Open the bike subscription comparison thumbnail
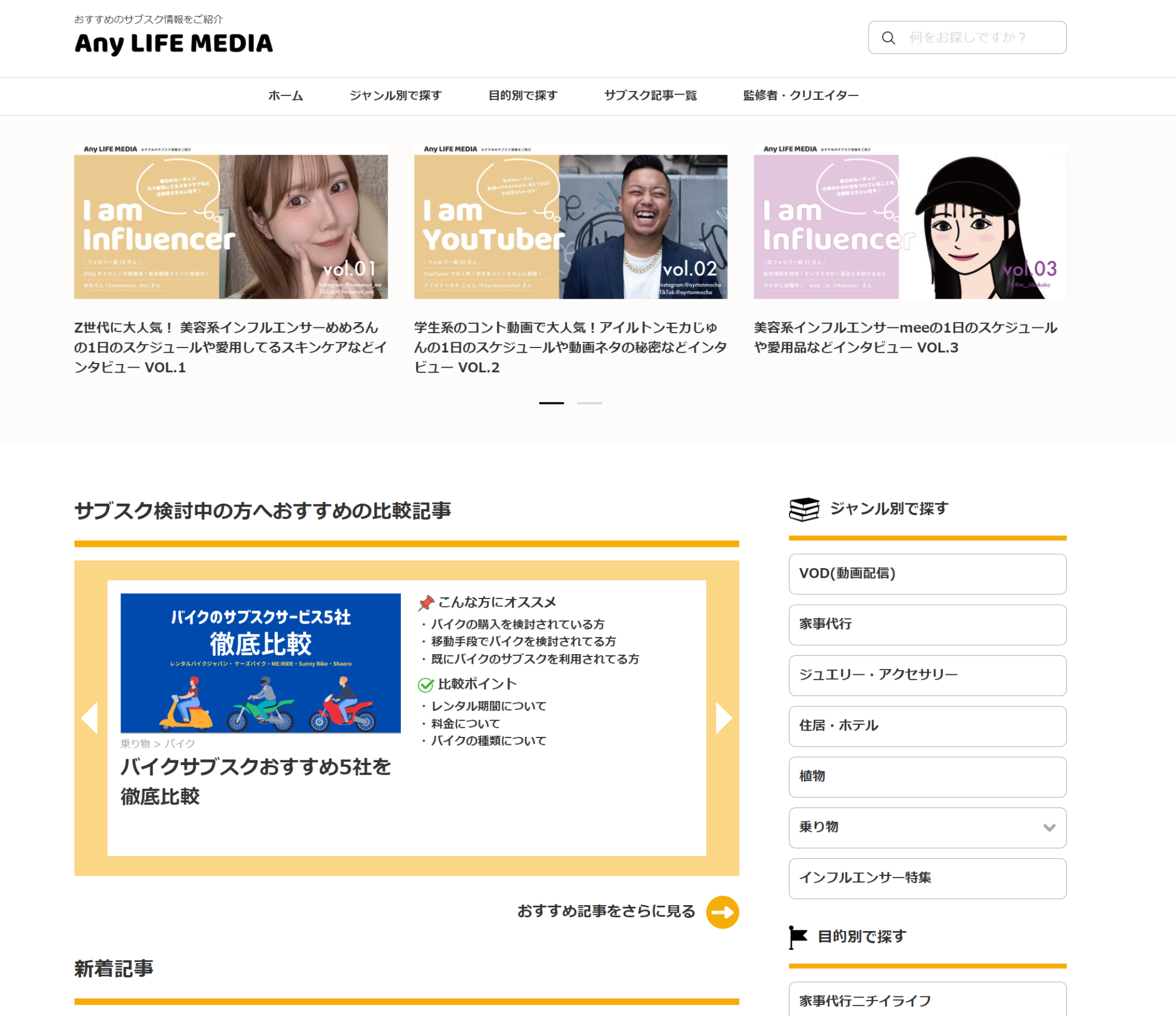This screenshot has height=1016, width=1176. 260,663
